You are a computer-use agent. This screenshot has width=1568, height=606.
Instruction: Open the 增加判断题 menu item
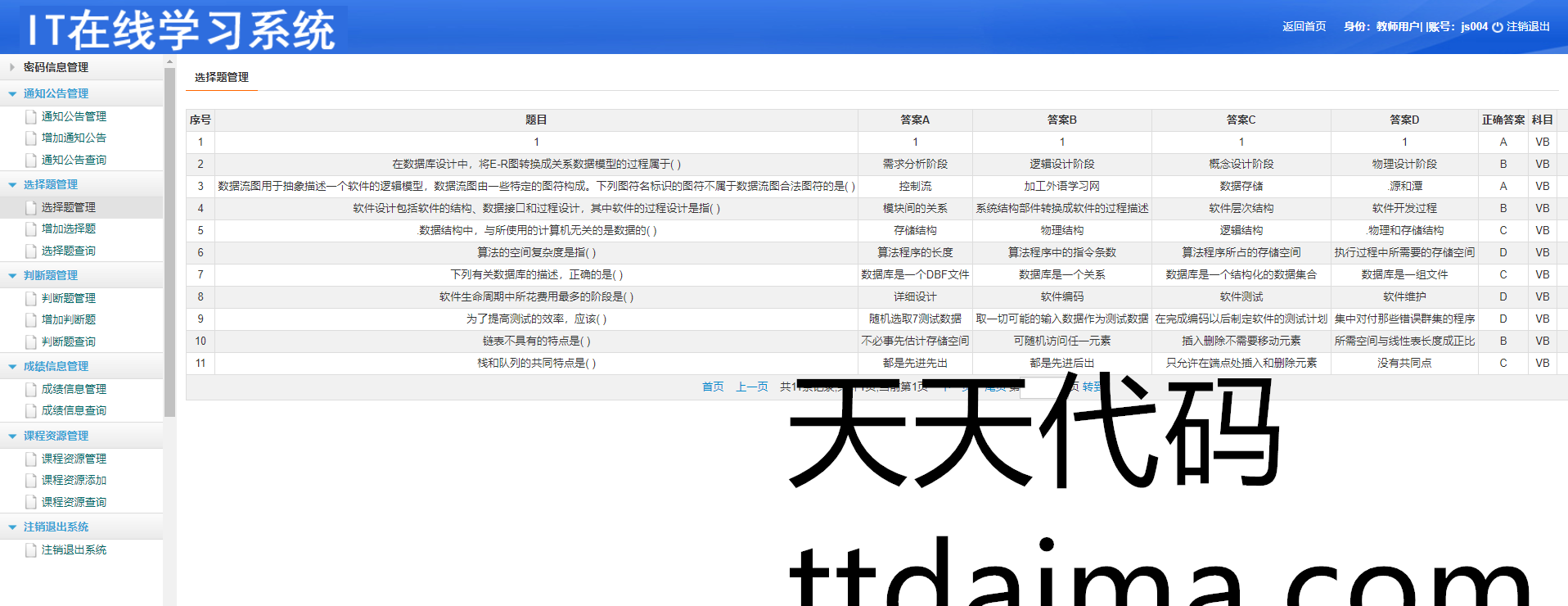tap(68, 320)
